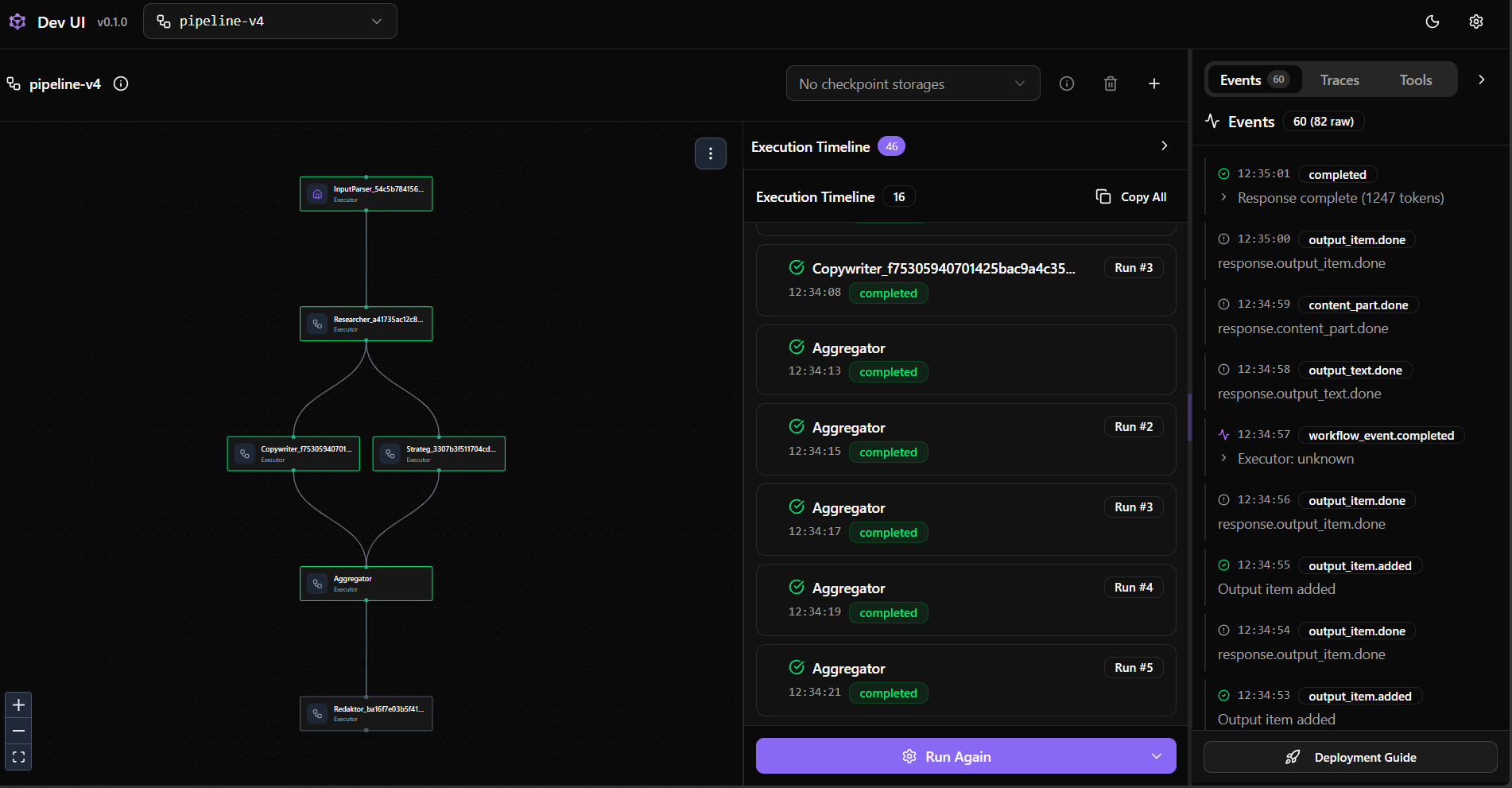Click Run #3 badge on Copywriter entry
The width and height of the screenshot is (1512, 788).
click(1134, 268)
